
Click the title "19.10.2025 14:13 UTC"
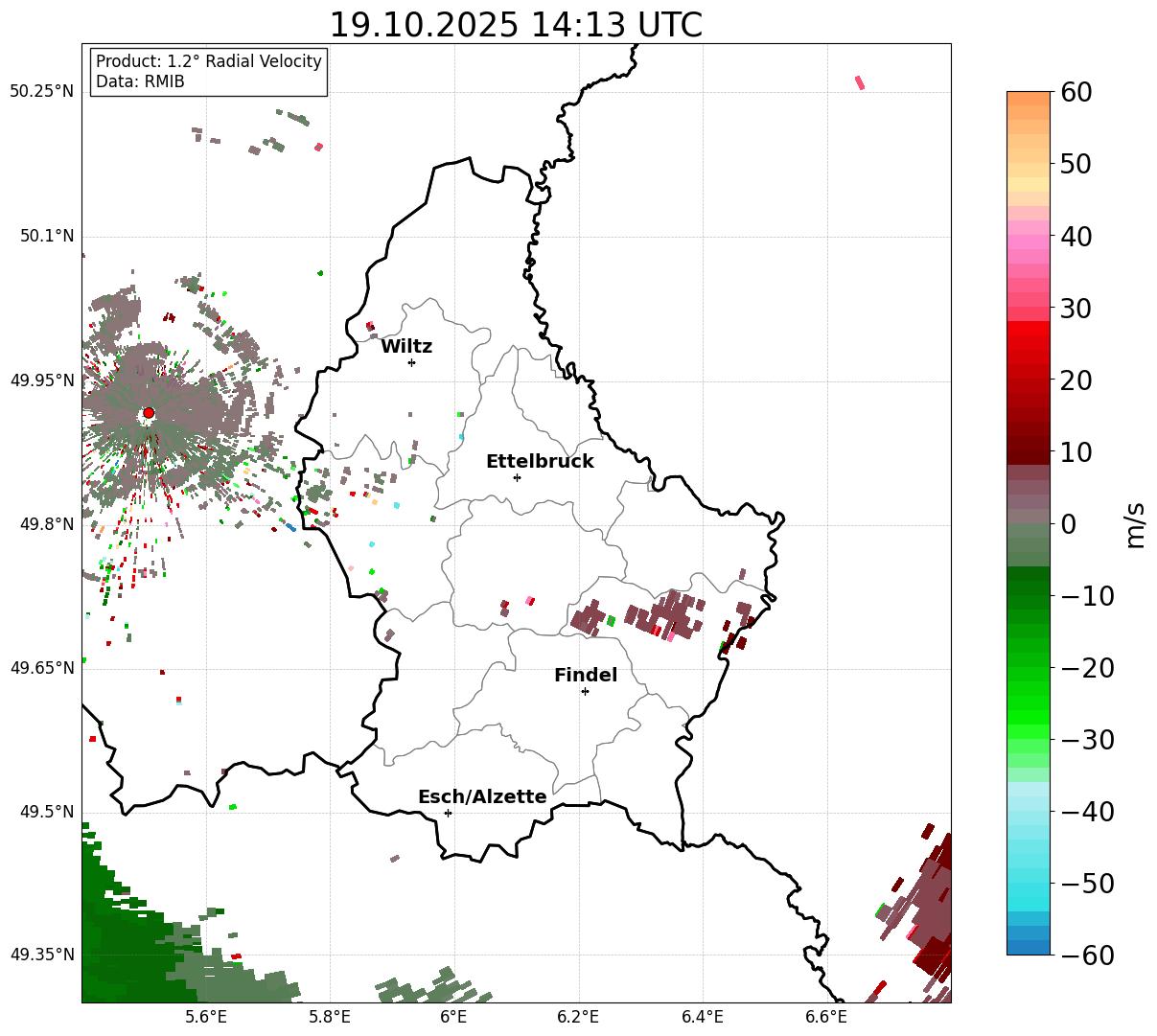click(516, 25)
